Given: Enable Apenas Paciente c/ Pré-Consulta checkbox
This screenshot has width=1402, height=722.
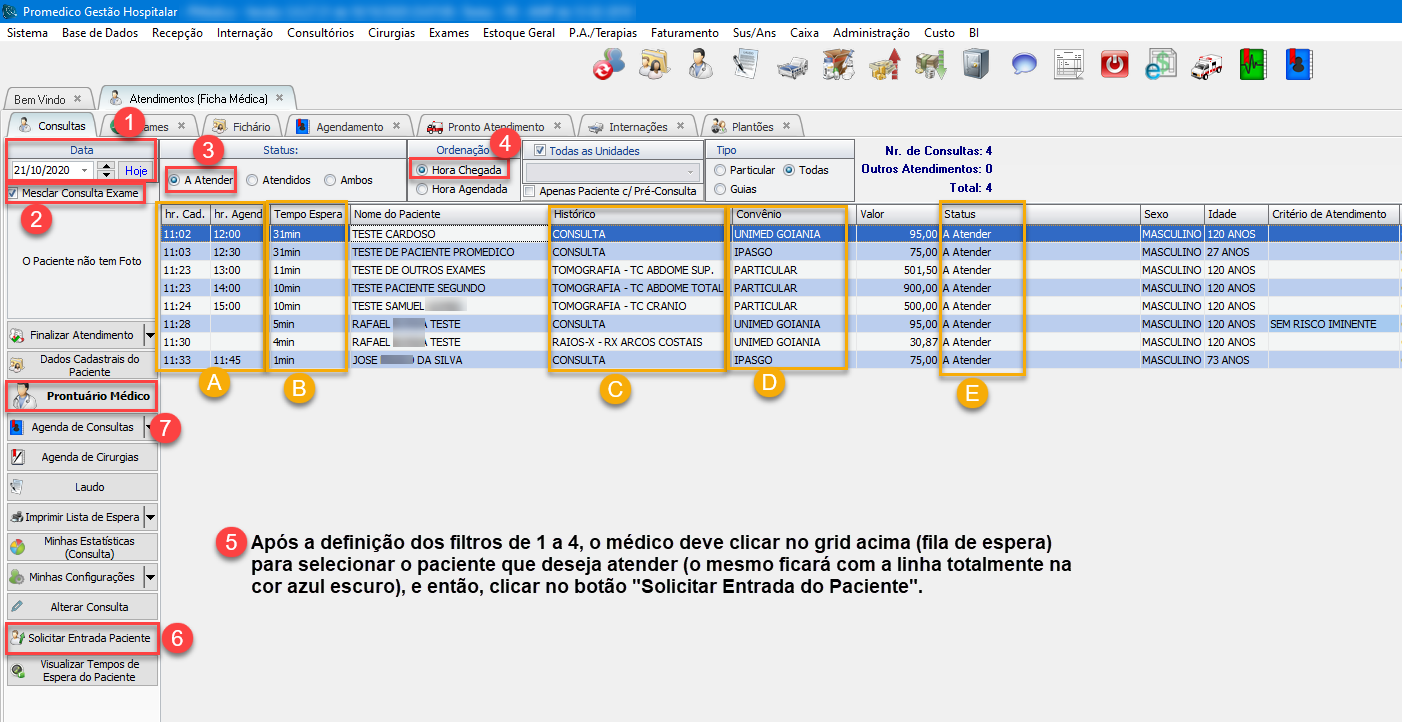Looking at the screenshot, I should click(530, 191).
